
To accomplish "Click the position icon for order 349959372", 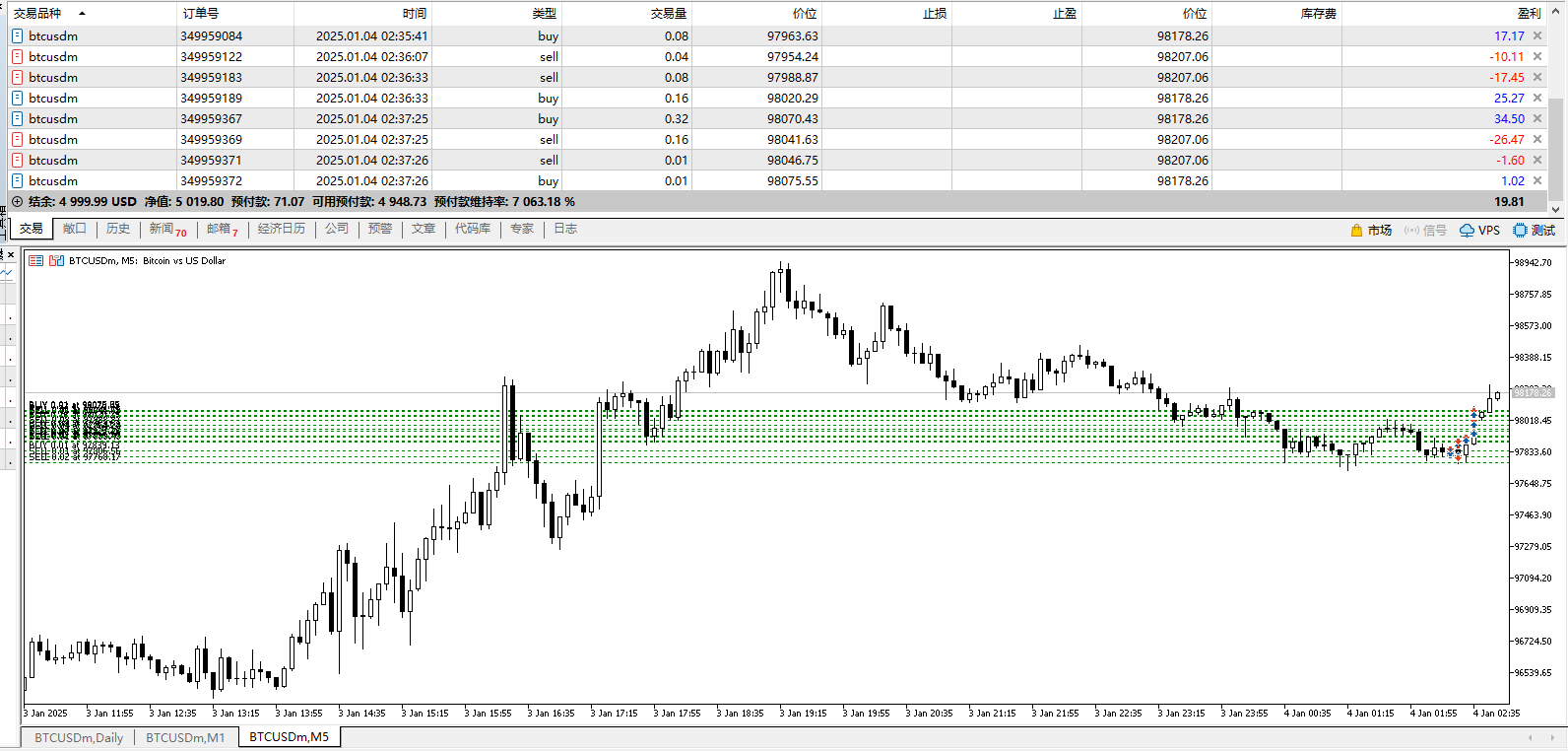I will 17,180.
